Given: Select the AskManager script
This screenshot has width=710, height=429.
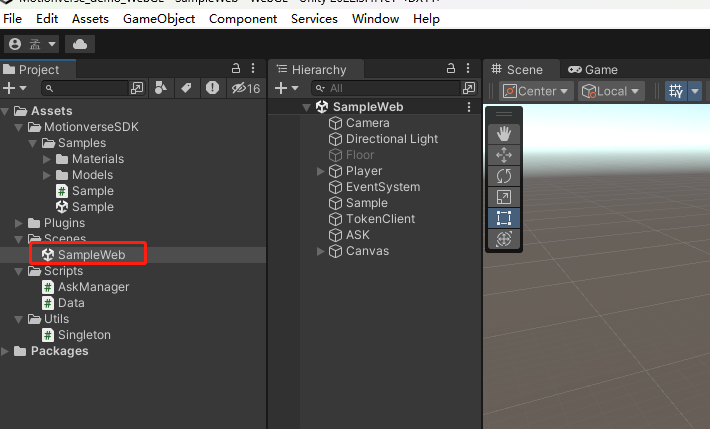Looking at the screenshot, I should (86, 287).
